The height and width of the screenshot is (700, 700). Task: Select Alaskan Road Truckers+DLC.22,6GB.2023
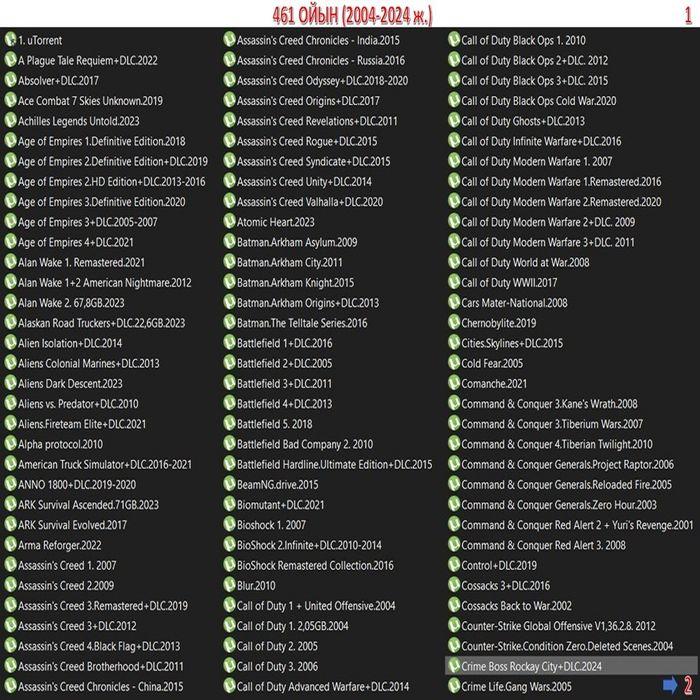click(101, 323)
